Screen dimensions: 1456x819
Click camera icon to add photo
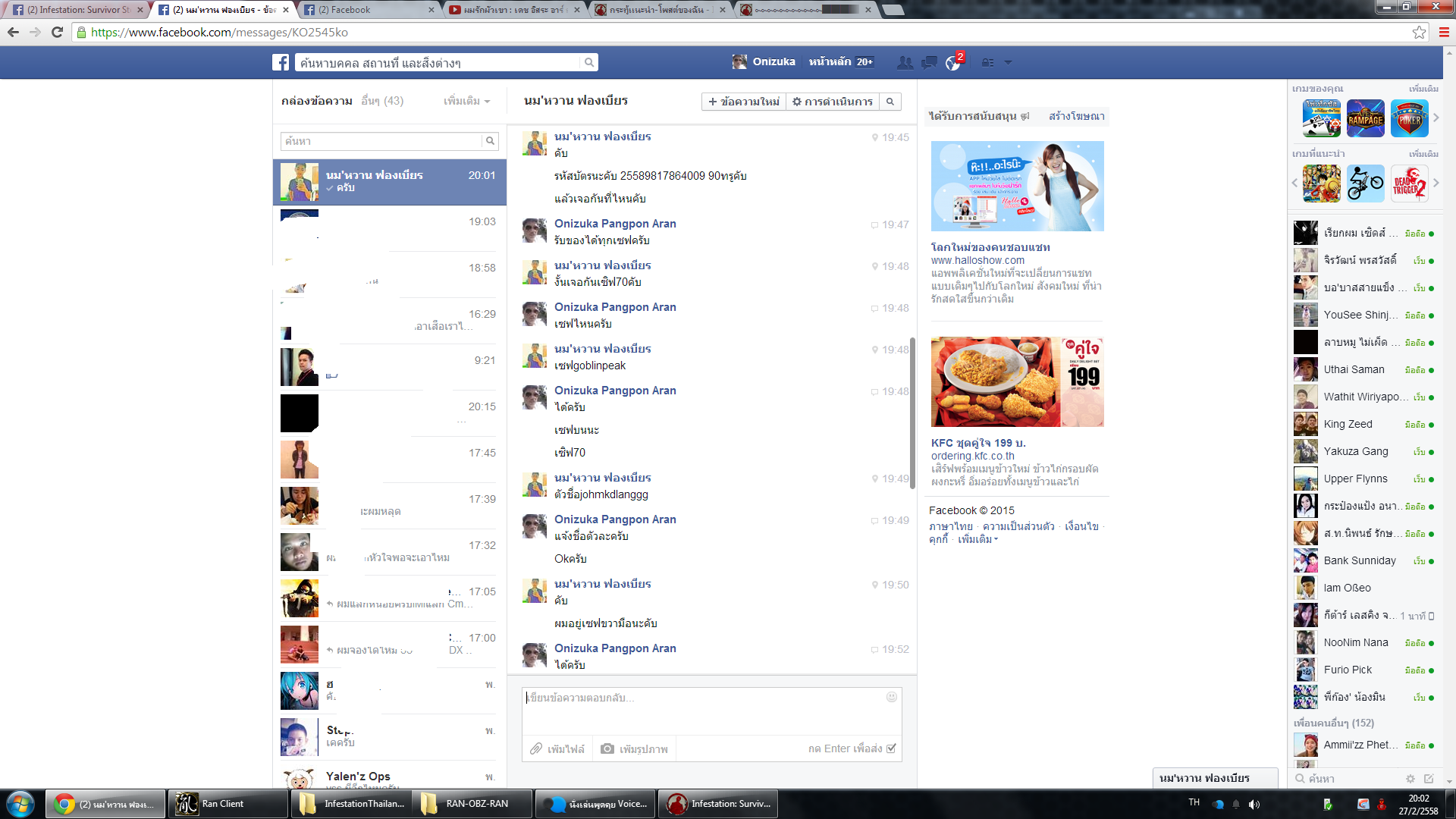pyautogui.click(x=607, y=748)
